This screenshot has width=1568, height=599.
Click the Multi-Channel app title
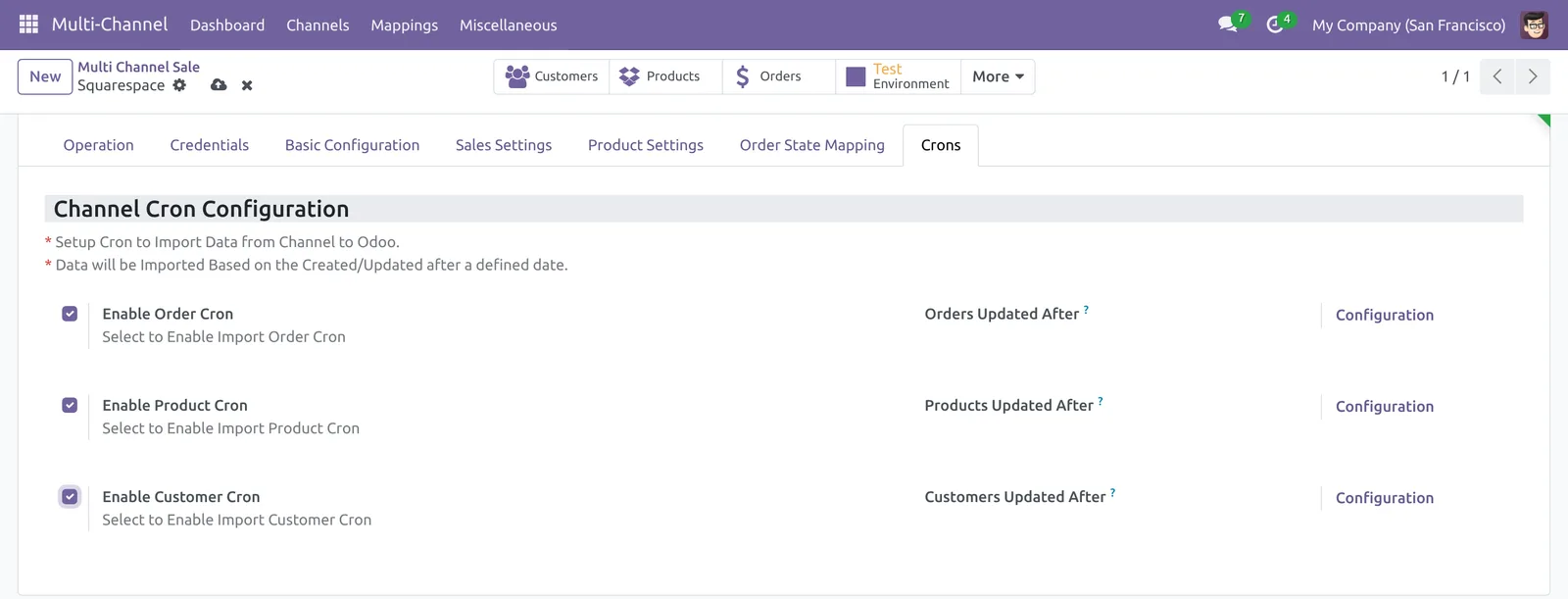pos(110,25)
